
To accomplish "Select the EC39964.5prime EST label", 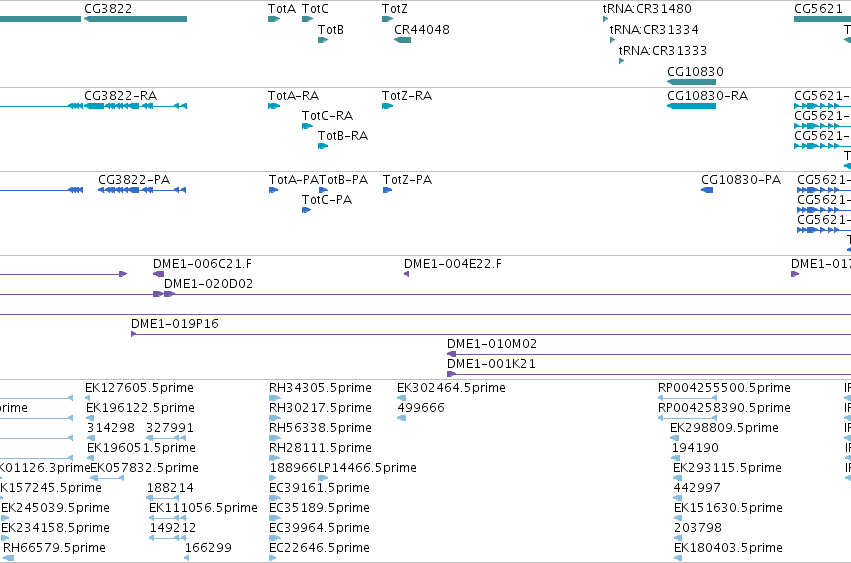I will 320,528.
